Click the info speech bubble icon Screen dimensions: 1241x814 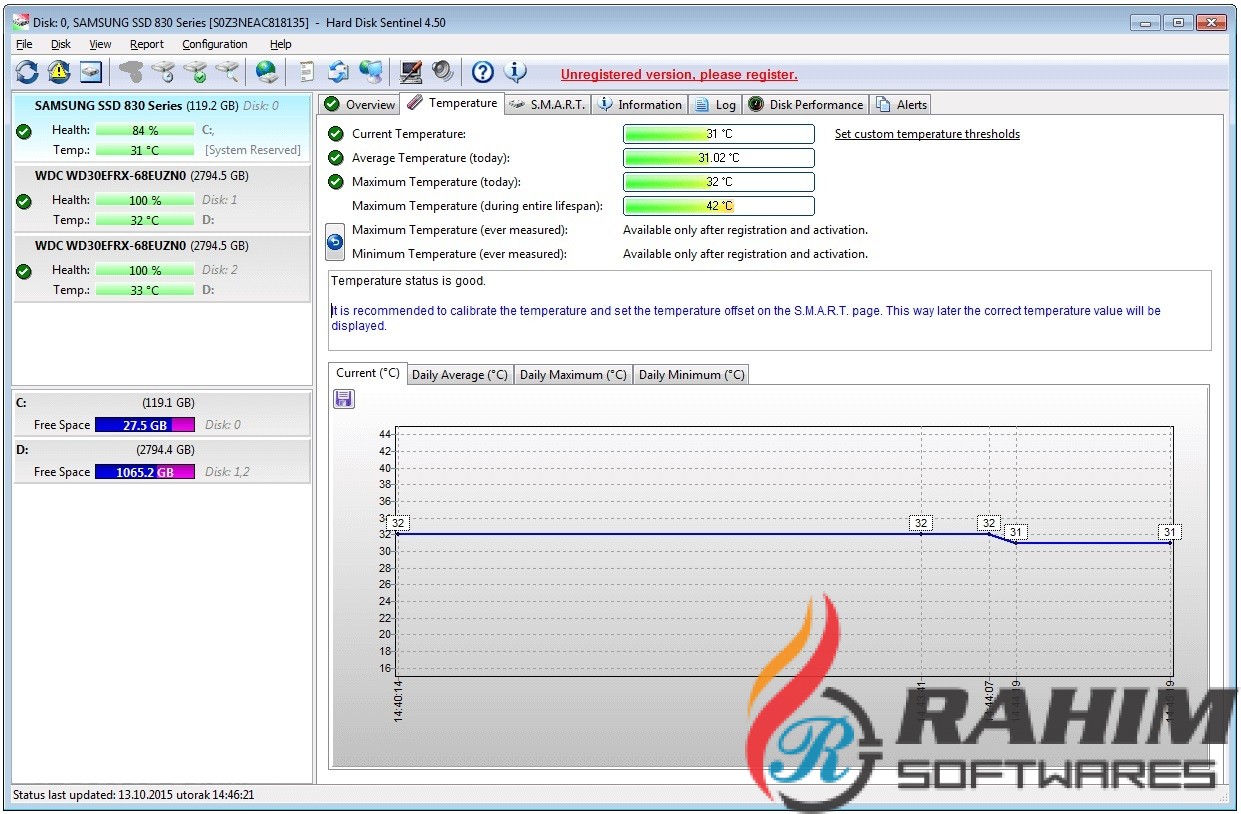point(515,72)
